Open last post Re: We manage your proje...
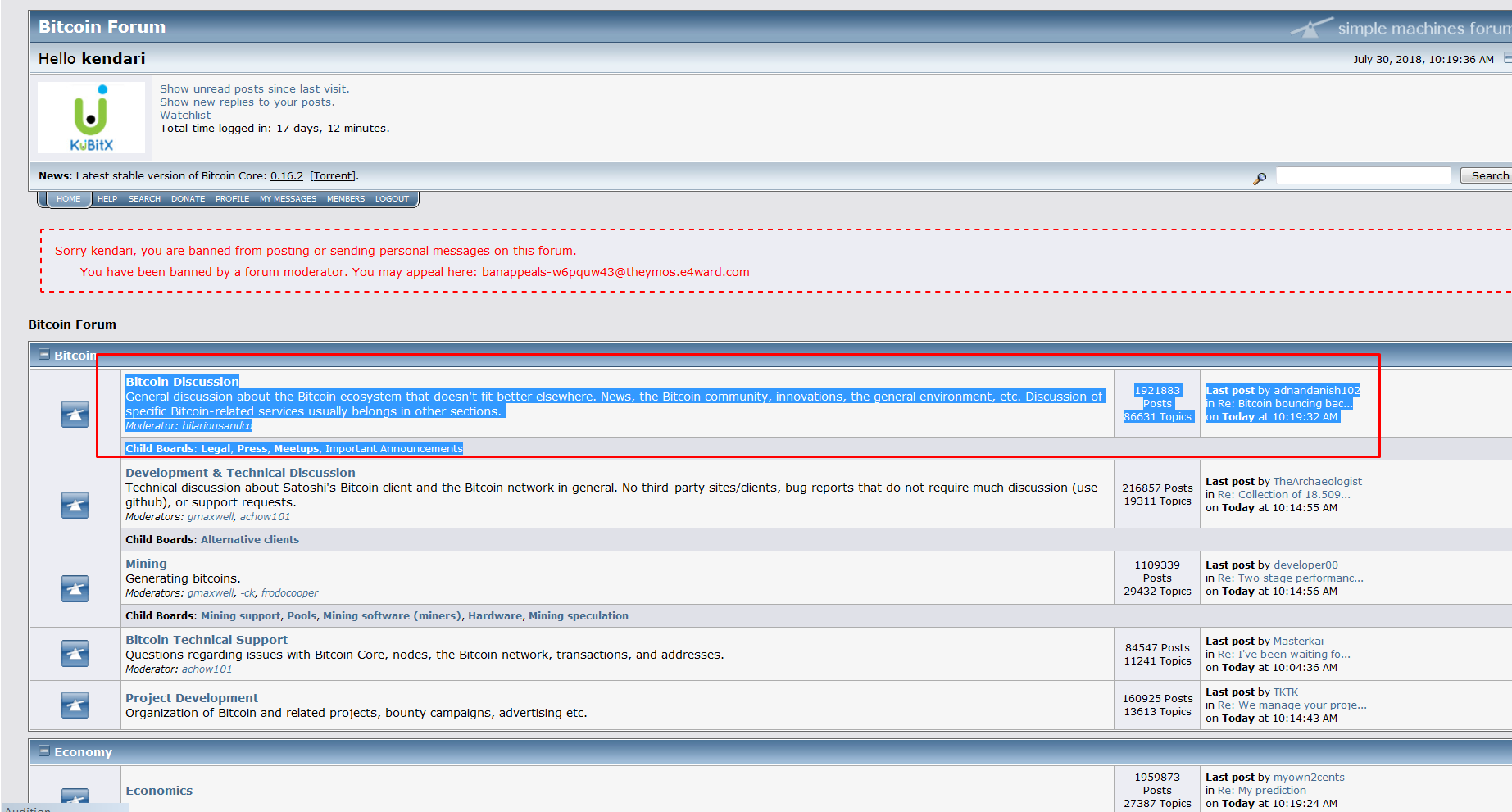The height and width of the screenshot is (812, 1512). tap(1292, 705)
